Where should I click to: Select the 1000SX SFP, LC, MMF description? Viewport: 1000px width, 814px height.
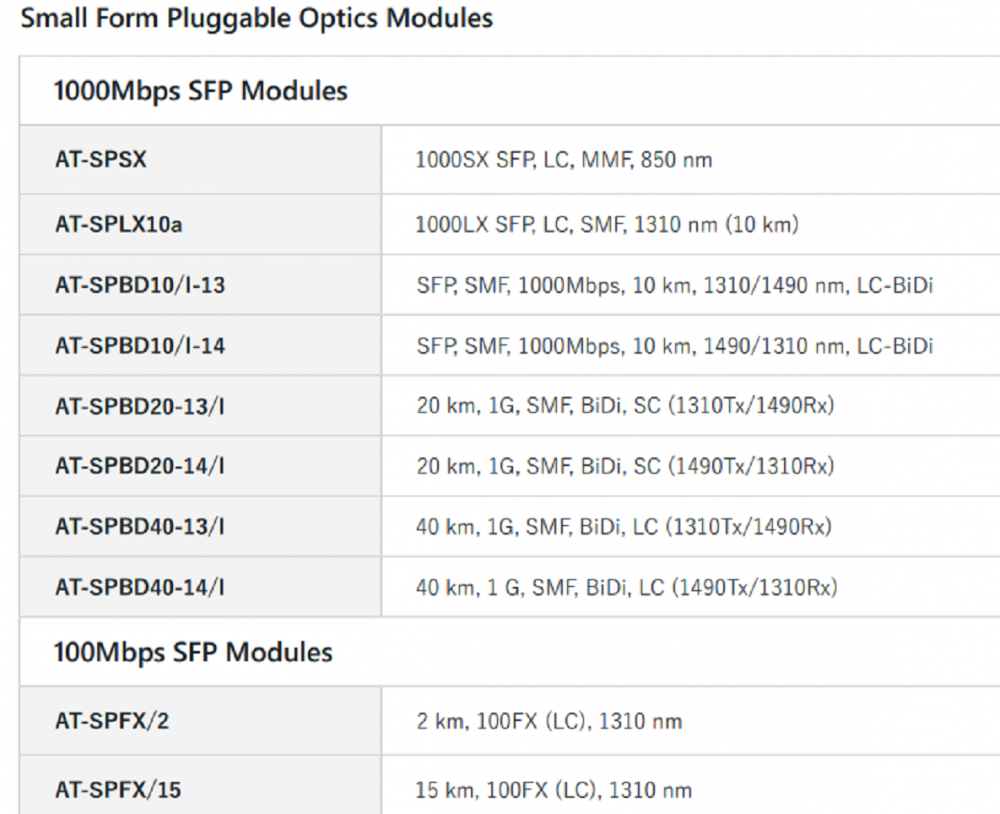[564, 159]
